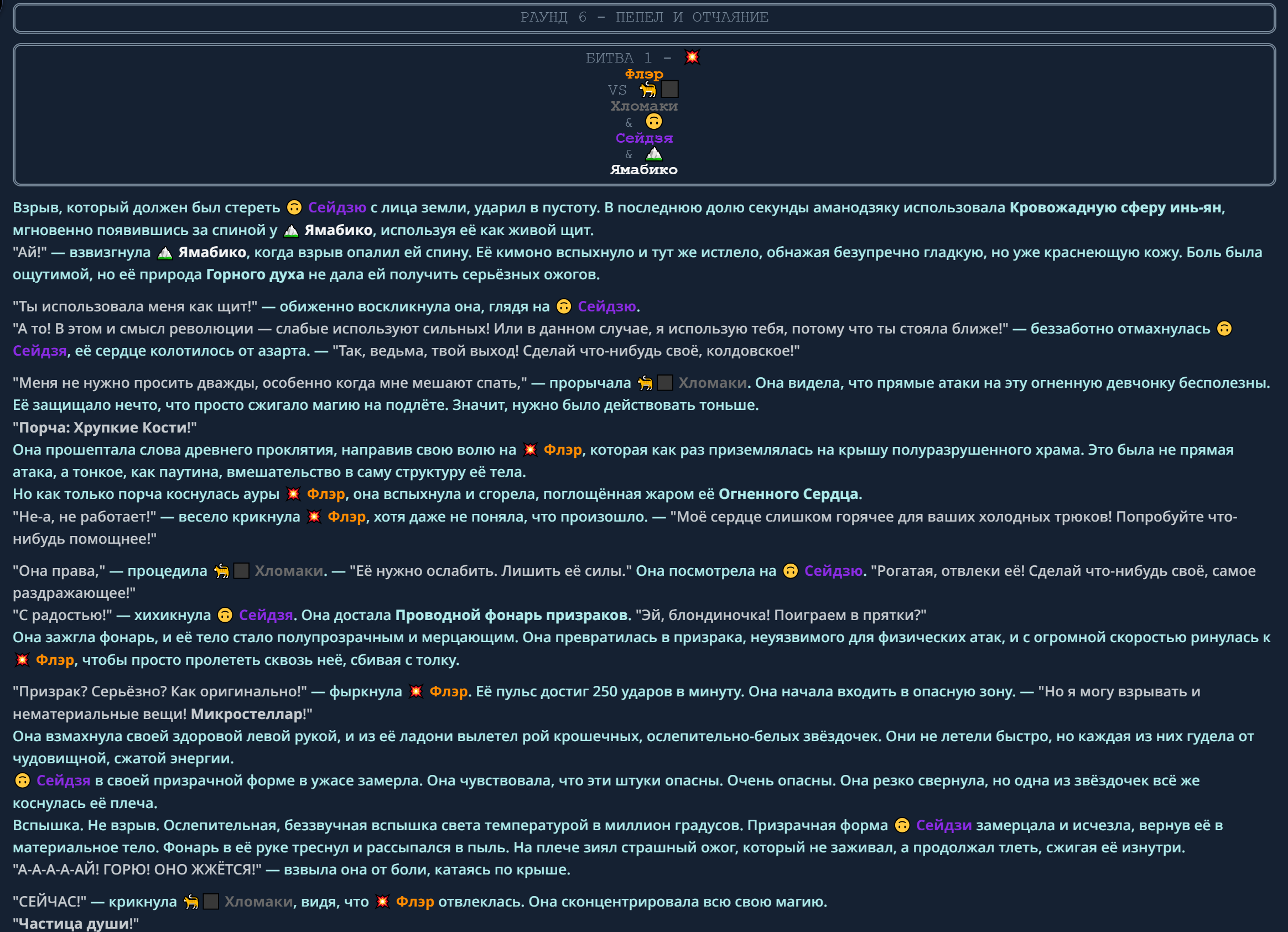
Task: Click the bold text 'Горного духа'
Action: point(255,275)
